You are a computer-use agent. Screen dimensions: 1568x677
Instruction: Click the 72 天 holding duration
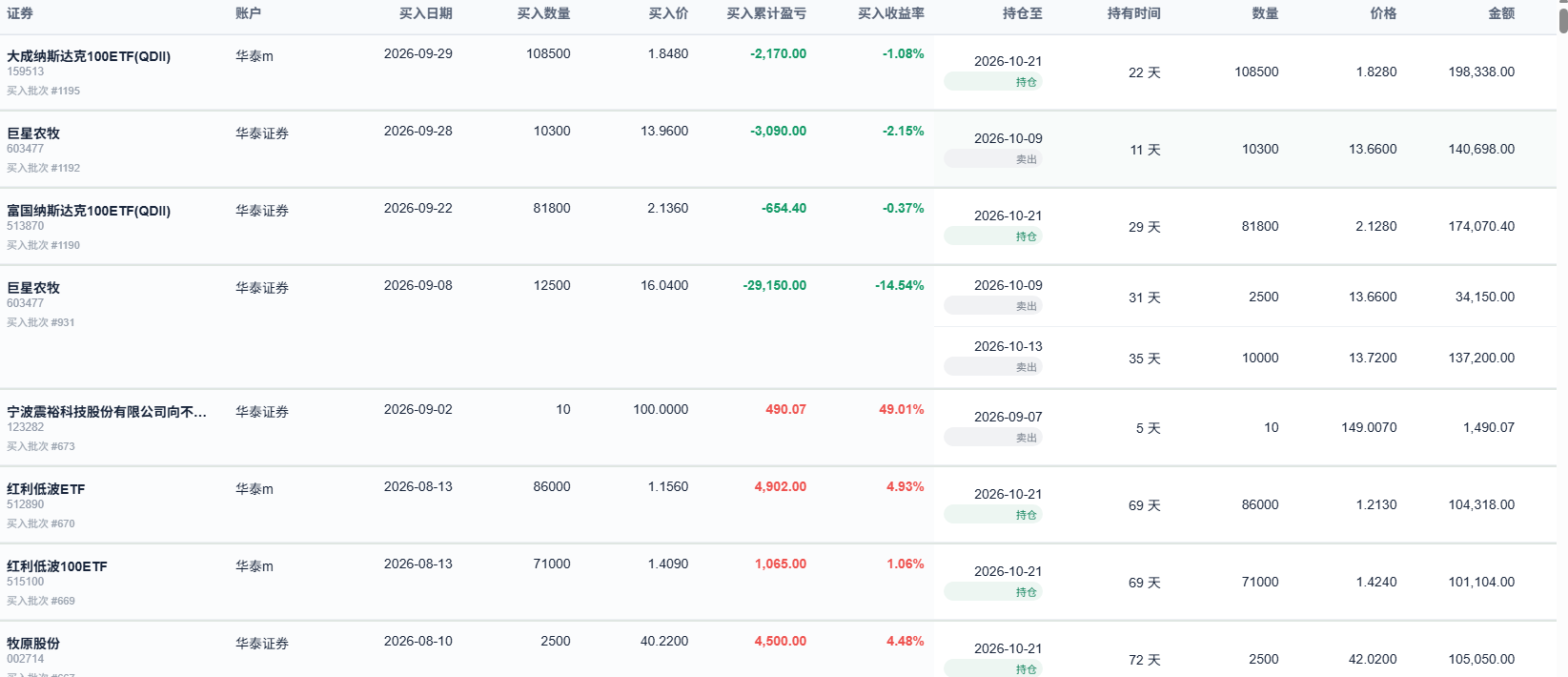(x=1145, y=660)
